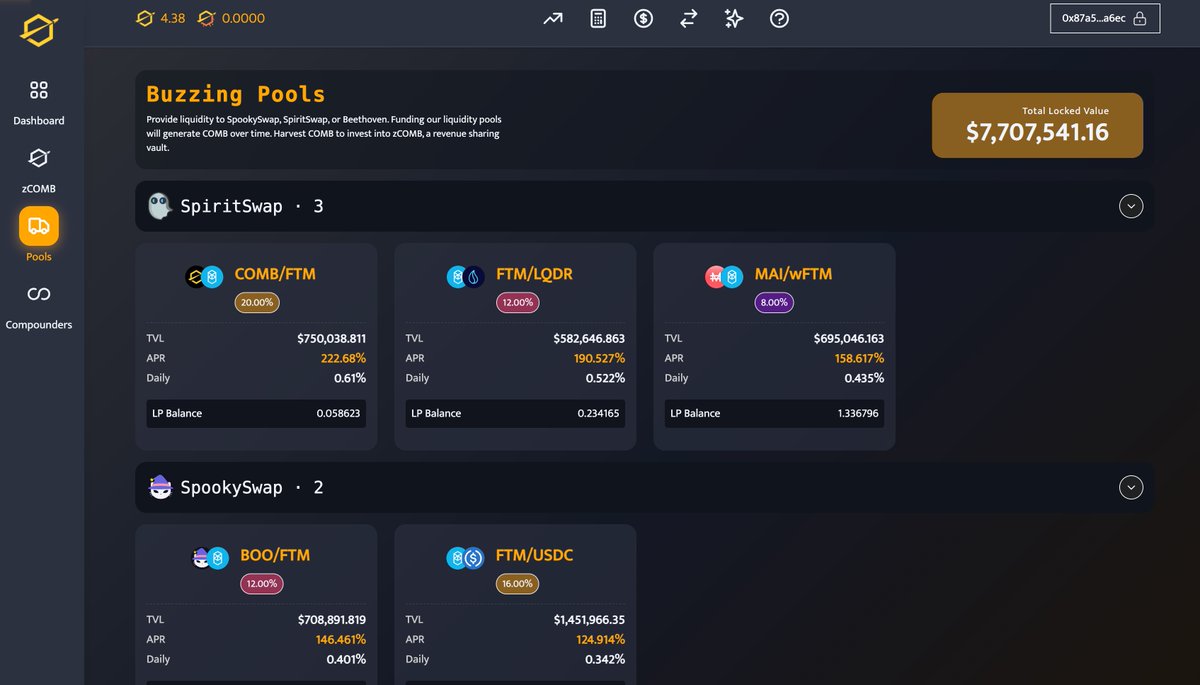Click BOO/FTM APR value 146.461%
This screenshot has height=685, width=1200.
341,639
